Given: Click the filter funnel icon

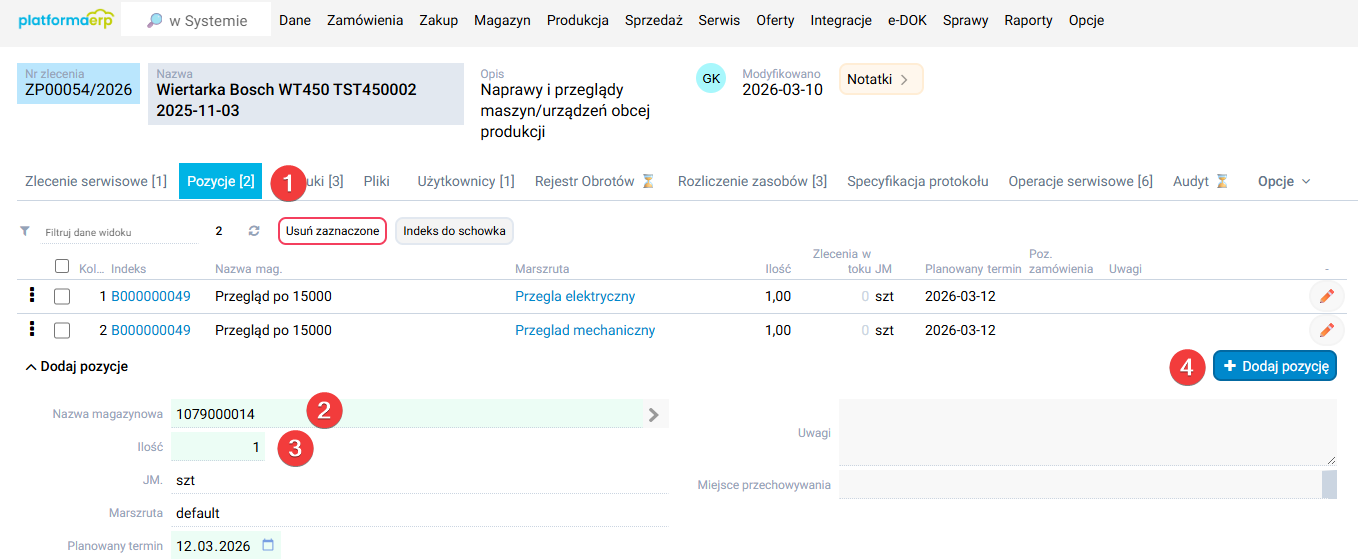Looking at the screenshot, I should (x=25, y=231).
